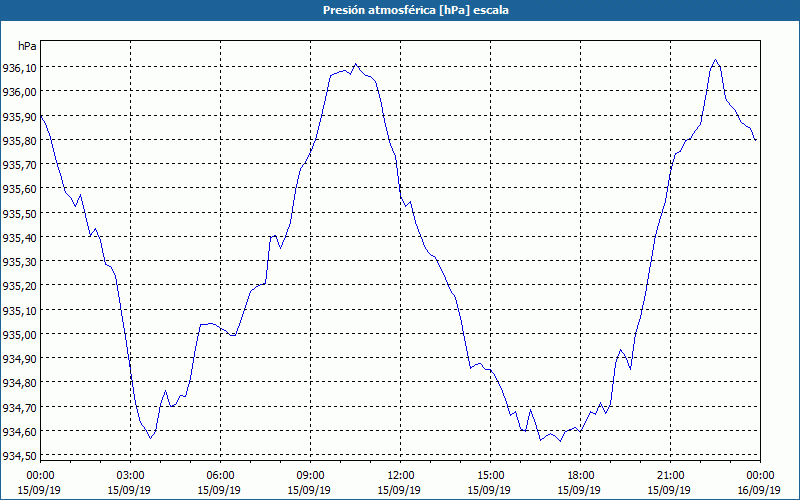Image resolution: width=800 pixels, height=500 pixels.
Task: Click the '16/09/19' date label
Action: tap(760, 490)
